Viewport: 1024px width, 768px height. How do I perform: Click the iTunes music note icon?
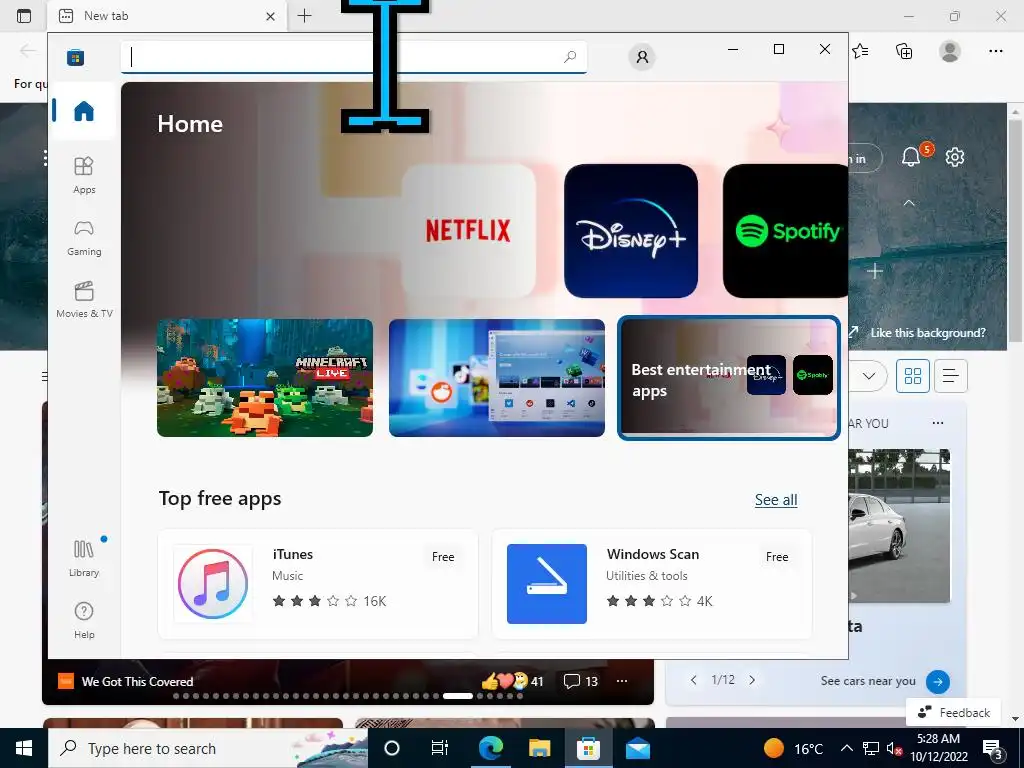click(213, 584)
